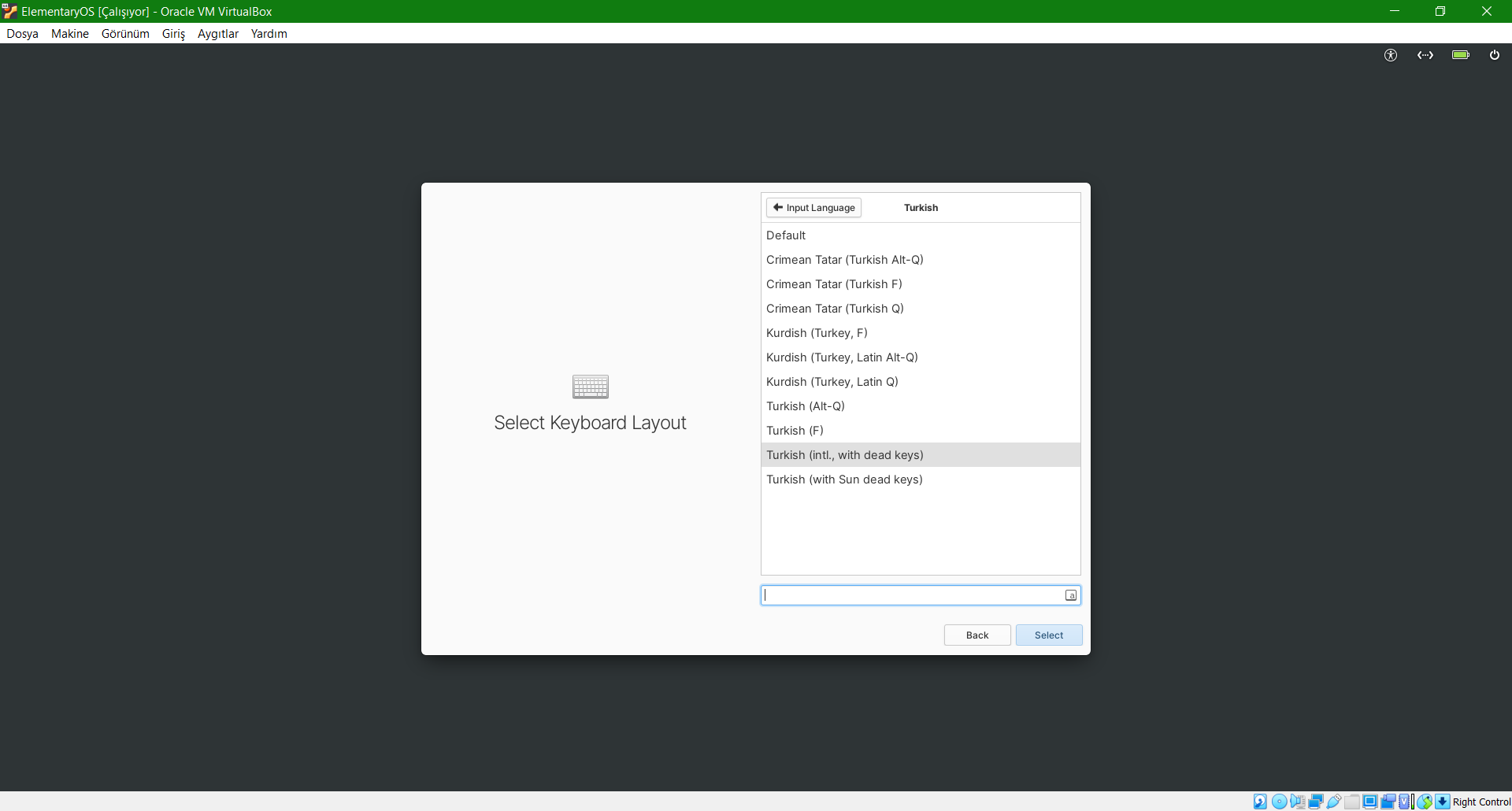
Task: Click the hard disk activity status icon
Action: point(1260,802)
